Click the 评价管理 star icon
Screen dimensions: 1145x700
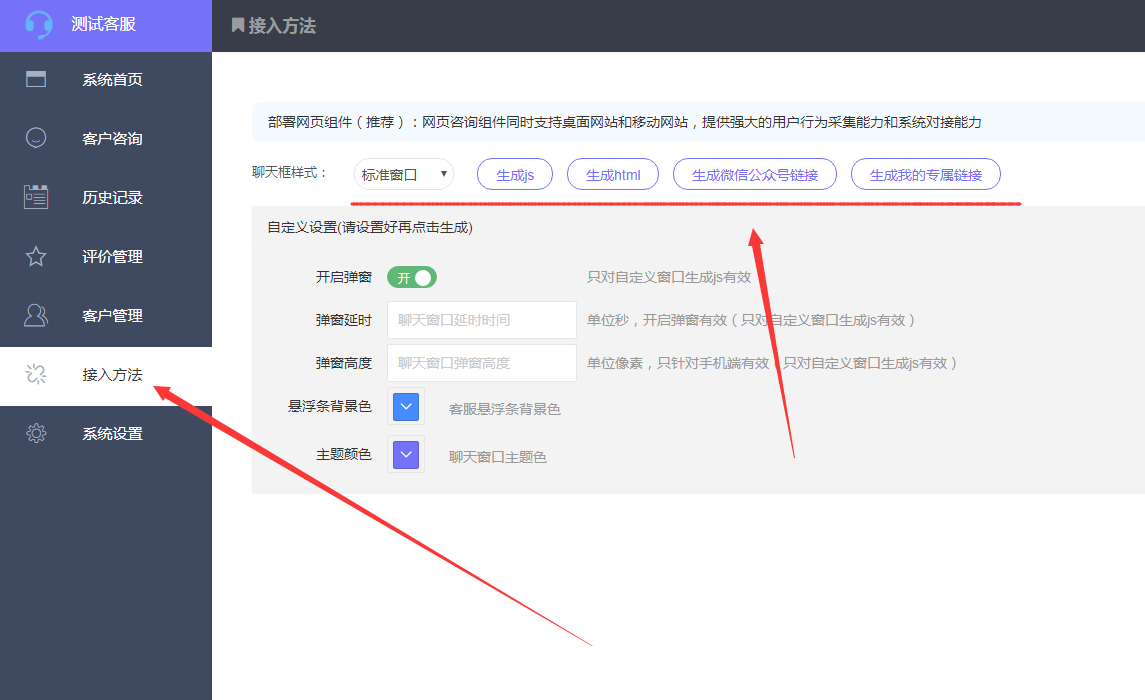[x=36, y=256]
